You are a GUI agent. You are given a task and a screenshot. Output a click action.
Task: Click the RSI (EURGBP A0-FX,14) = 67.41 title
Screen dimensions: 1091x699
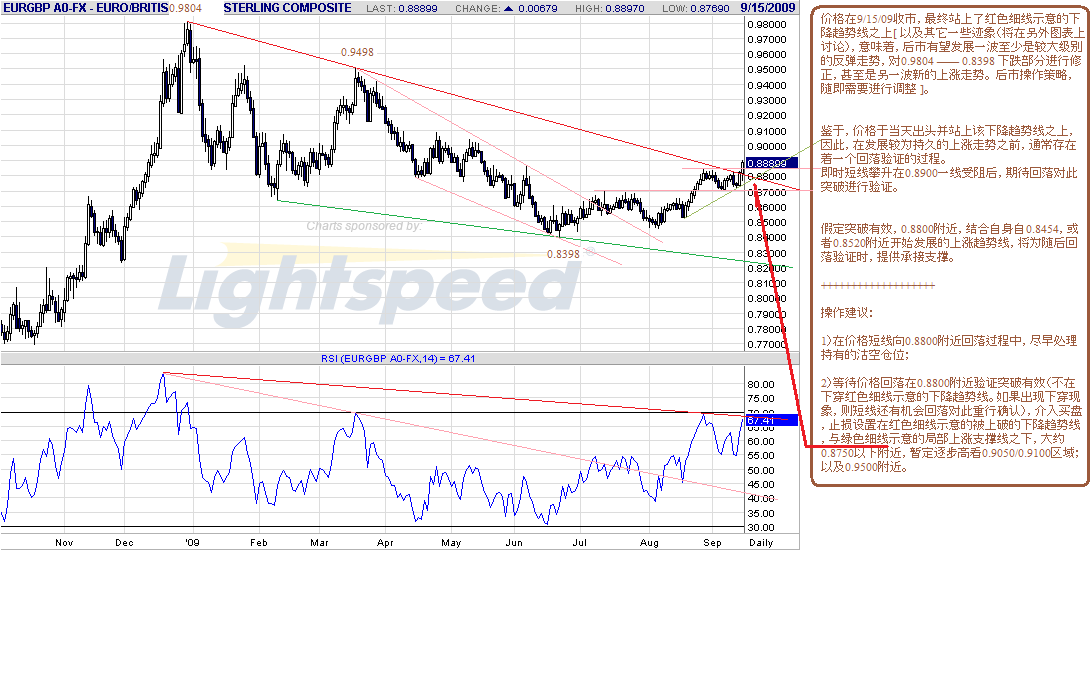tap(398, 359)
